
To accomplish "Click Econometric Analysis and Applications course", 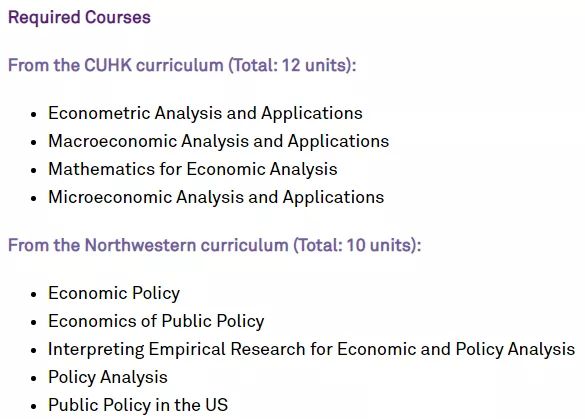I will pos(205,113).
